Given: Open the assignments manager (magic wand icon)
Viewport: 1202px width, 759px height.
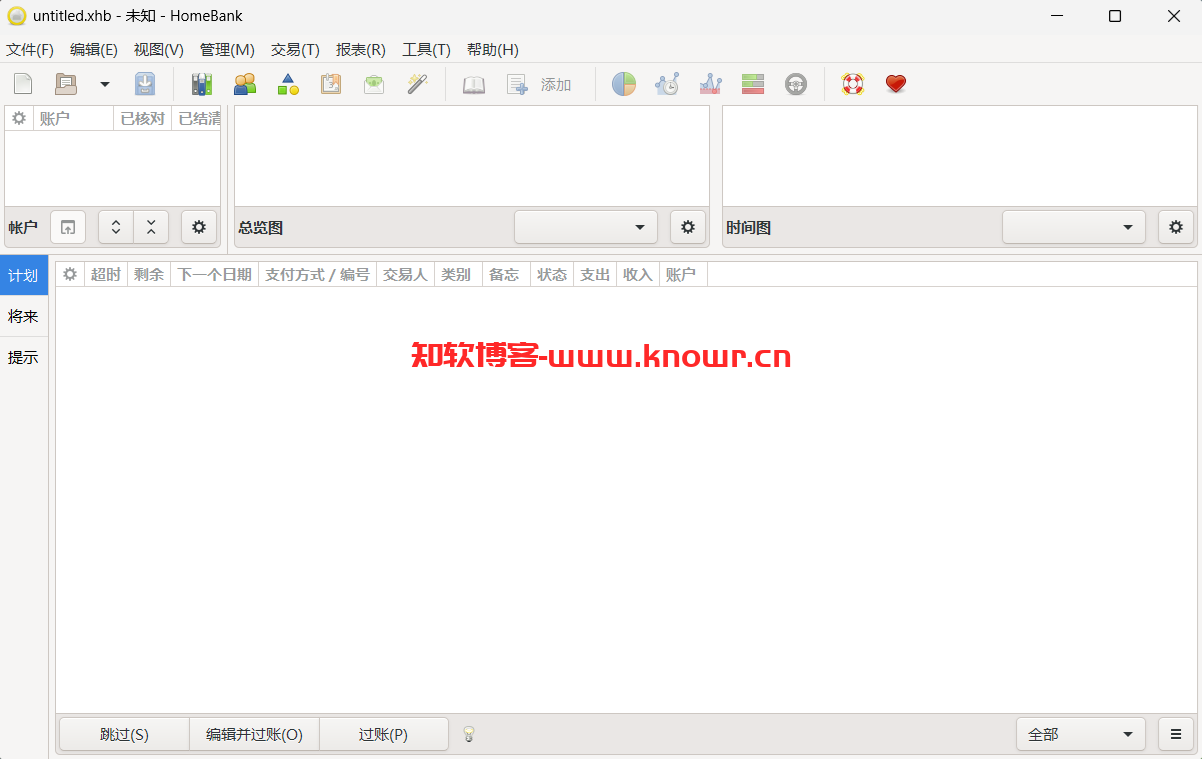Looking at the screenshot, I should point(417,85).
